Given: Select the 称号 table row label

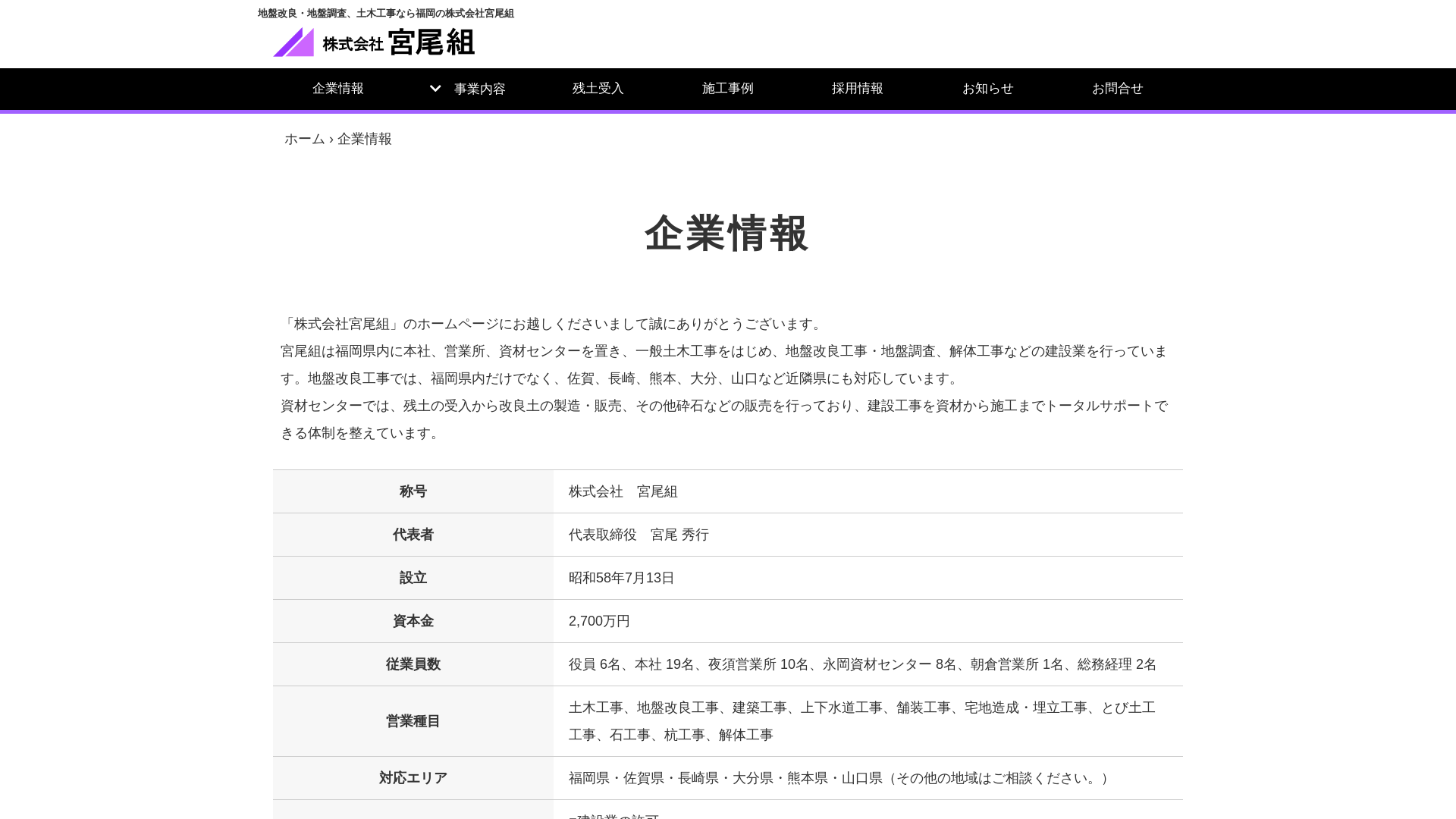Looking at the screenshot, I should [x=413, y=491].
